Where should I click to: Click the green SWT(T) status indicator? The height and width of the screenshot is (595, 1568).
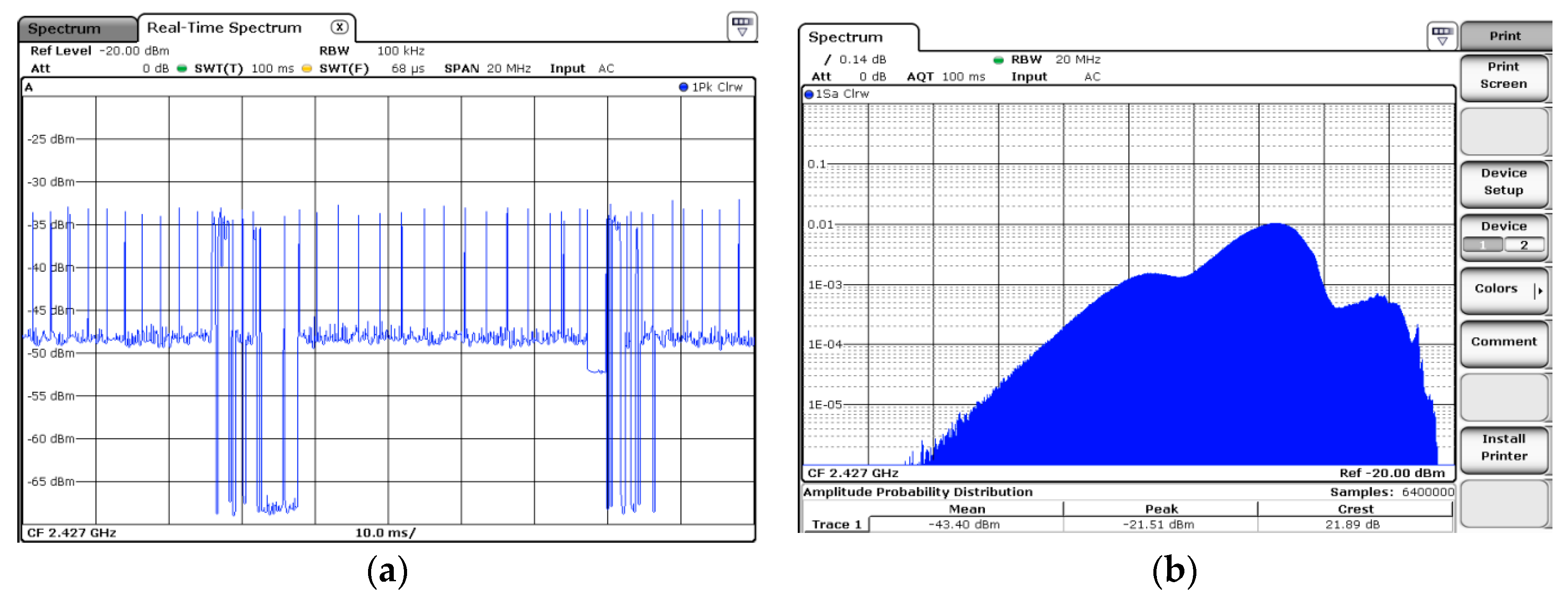tap(181, 69)
